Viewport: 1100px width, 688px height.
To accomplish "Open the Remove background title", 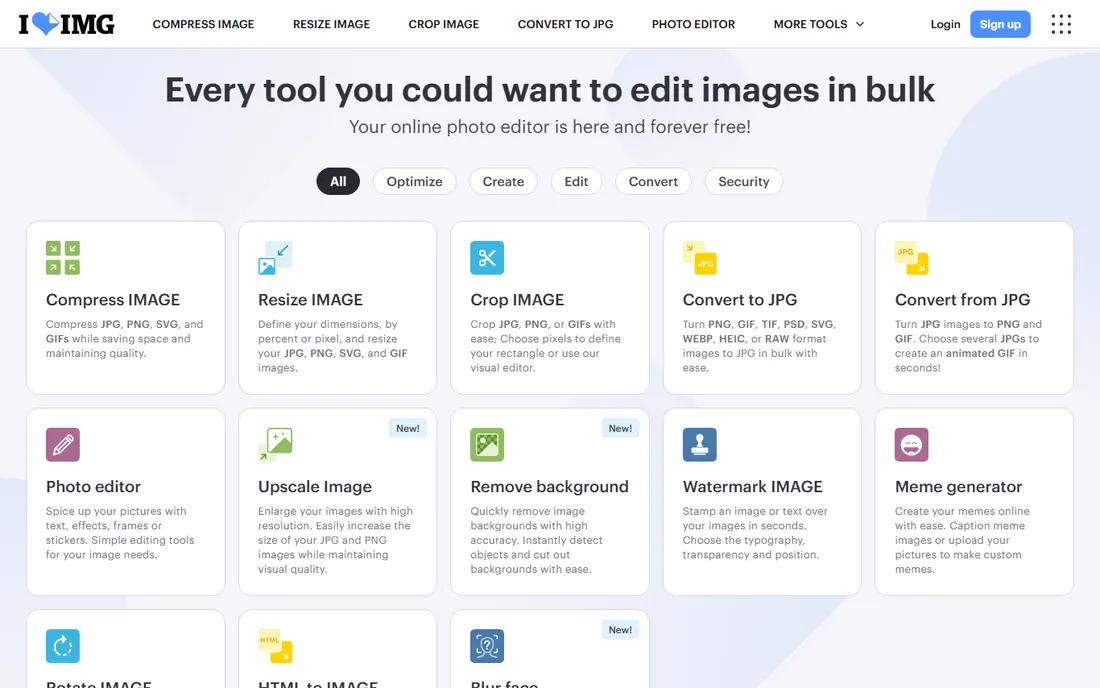I will point(549,487).
